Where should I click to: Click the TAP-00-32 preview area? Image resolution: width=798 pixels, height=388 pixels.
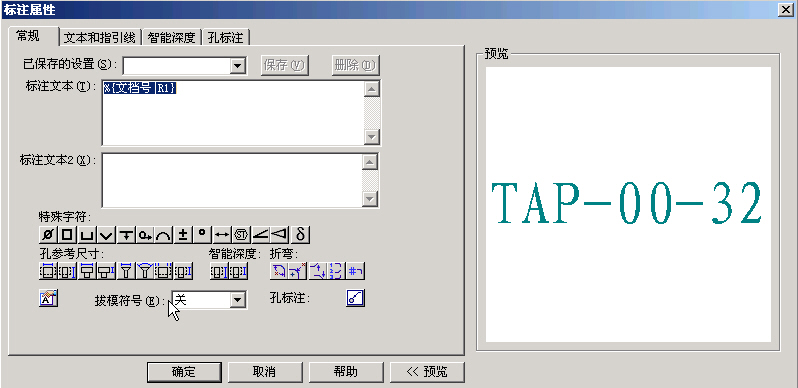[628, 204]
